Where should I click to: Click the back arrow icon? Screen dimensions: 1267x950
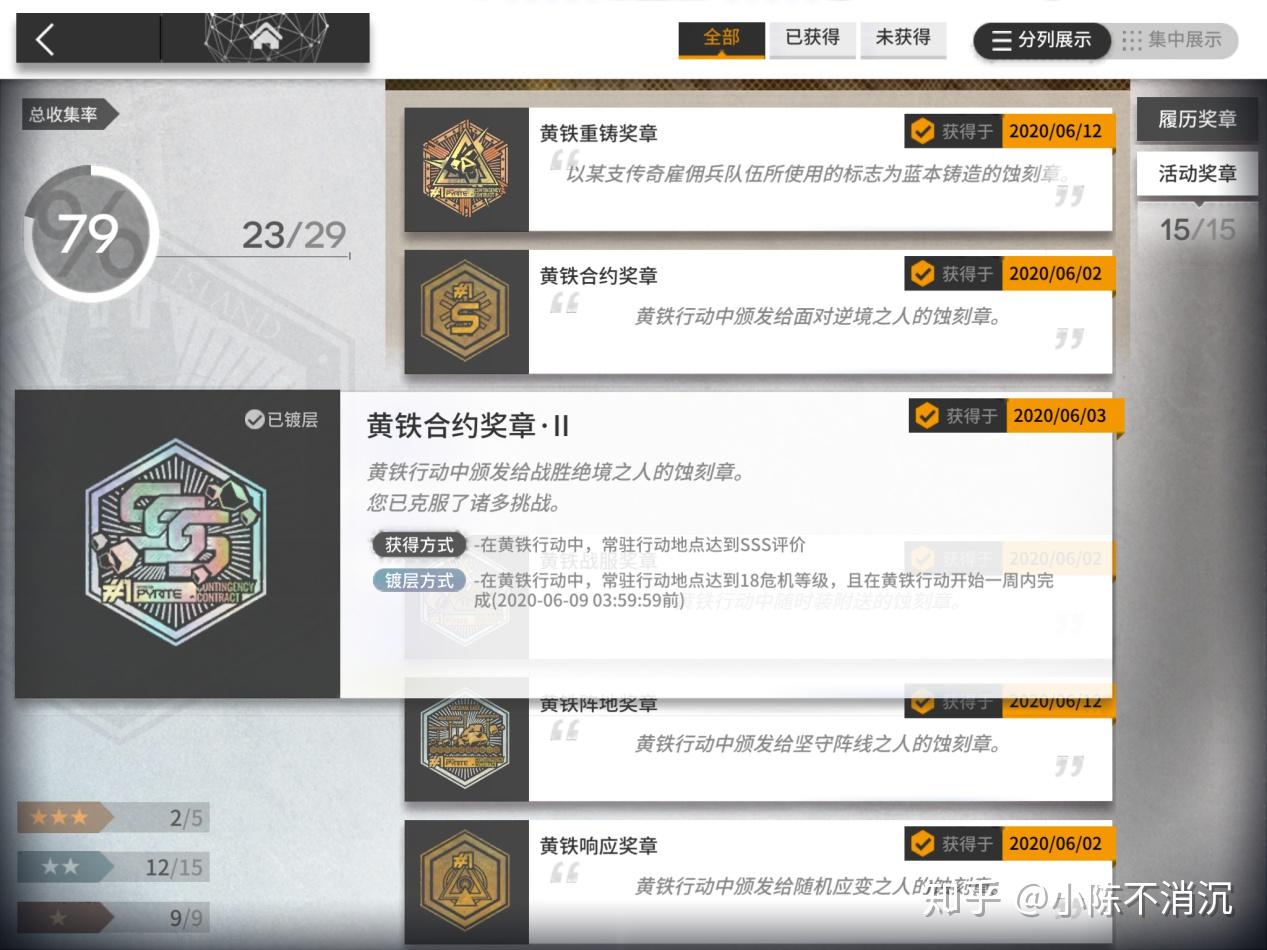click(x=45, y=39)
